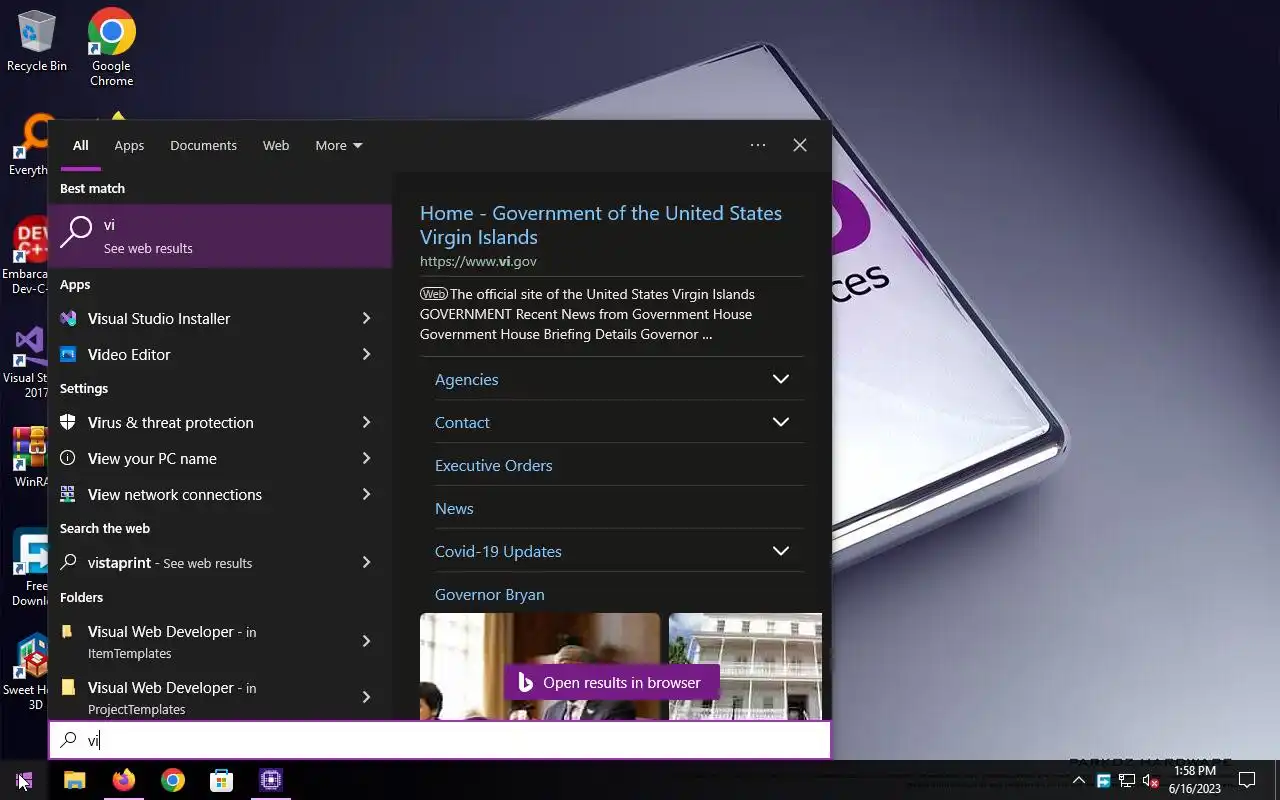The width and height of the screenshot is (1280, 800).
Task: Close the search panel
Action: click(x=800, y=145)
